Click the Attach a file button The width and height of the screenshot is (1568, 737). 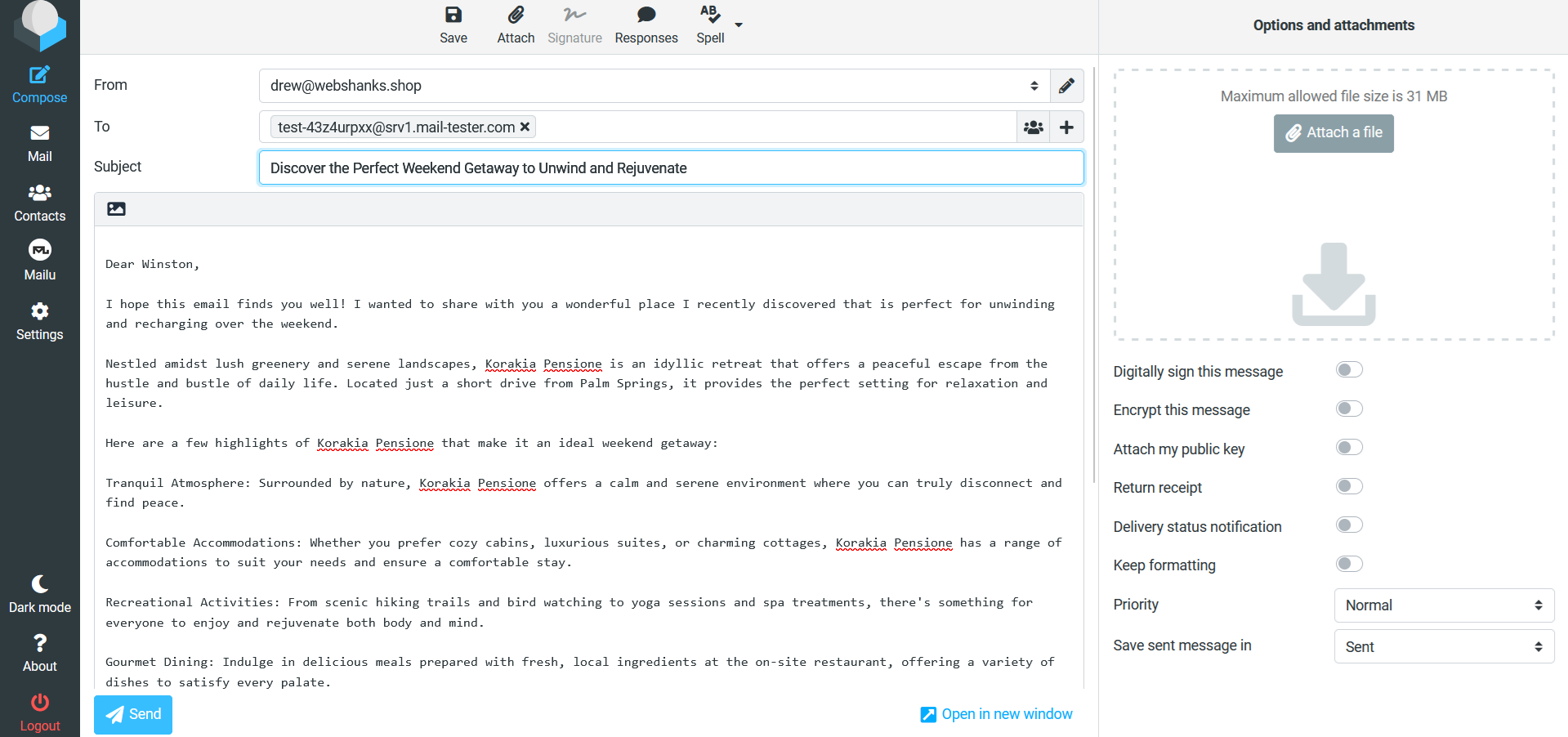(x=1333, y=133)
